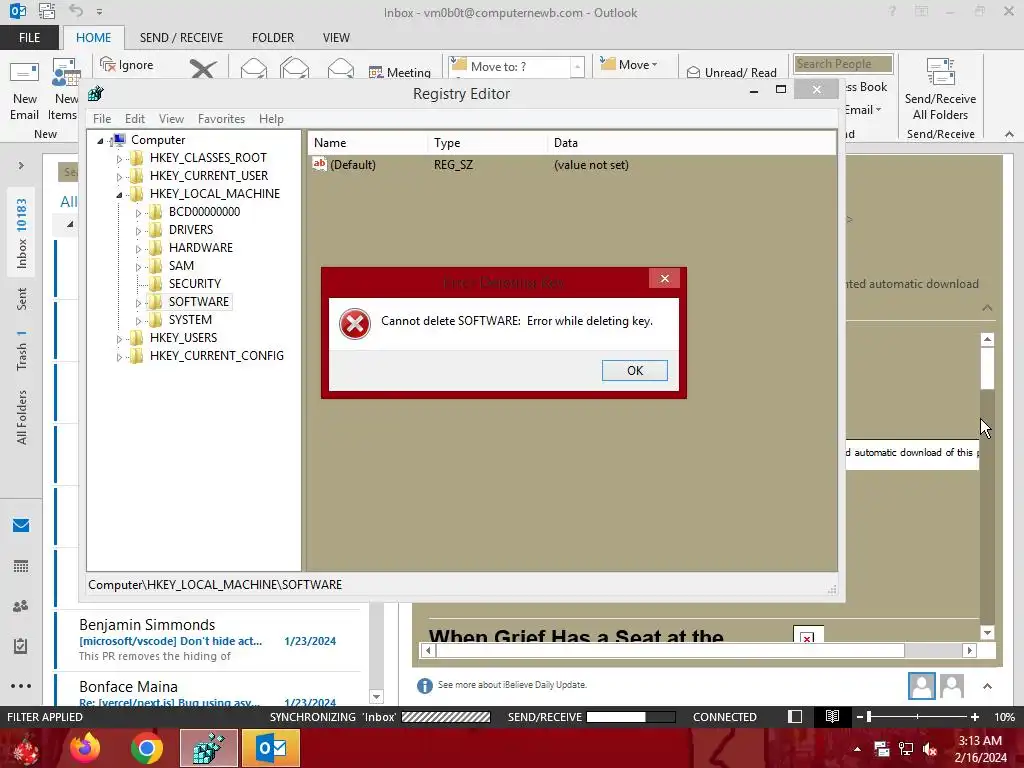Open the Sent folder shortcut
Viewport: 1024px width, 768px height.
21,298
